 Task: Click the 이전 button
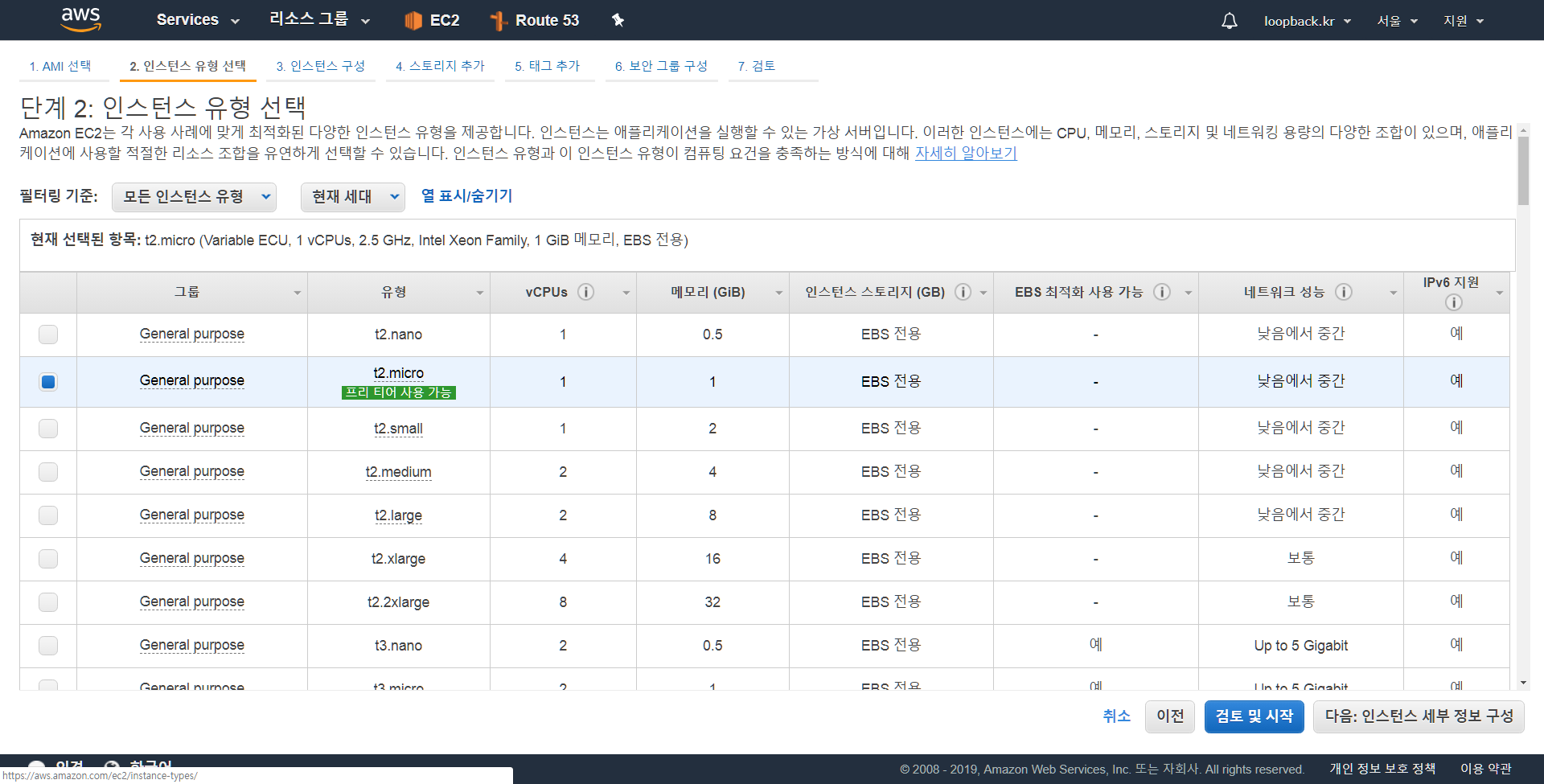1170,716
